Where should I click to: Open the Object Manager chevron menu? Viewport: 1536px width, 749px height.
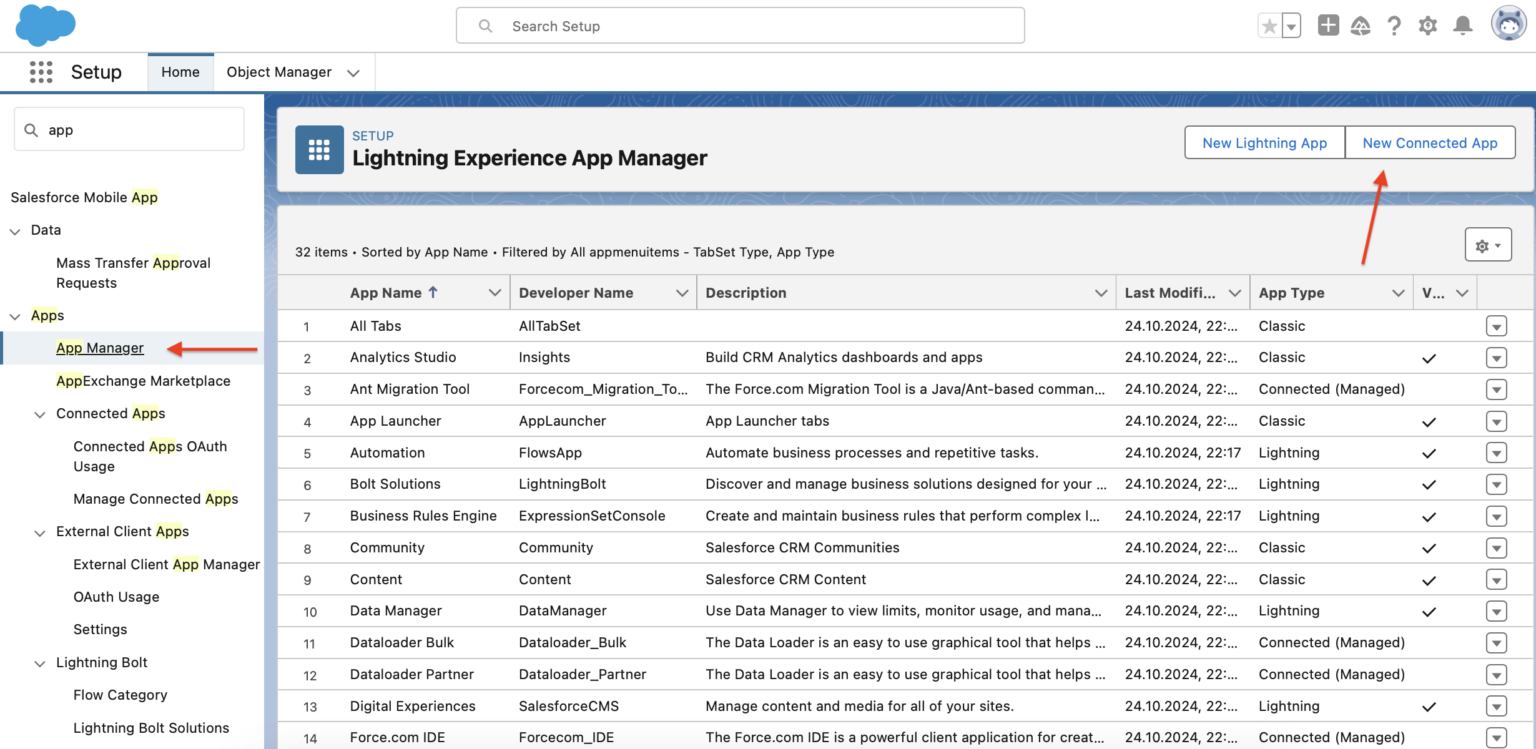coord(352,72)
